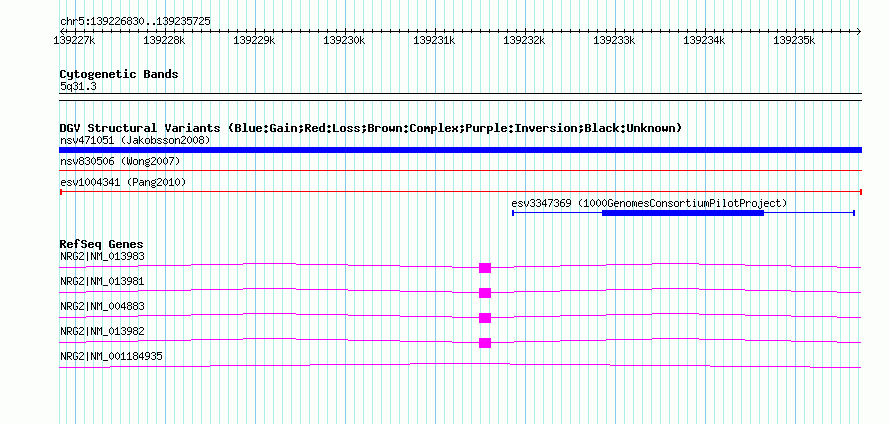
Task: Open NRG2|NM_001184935 transcript label
Action: (111, 356)
